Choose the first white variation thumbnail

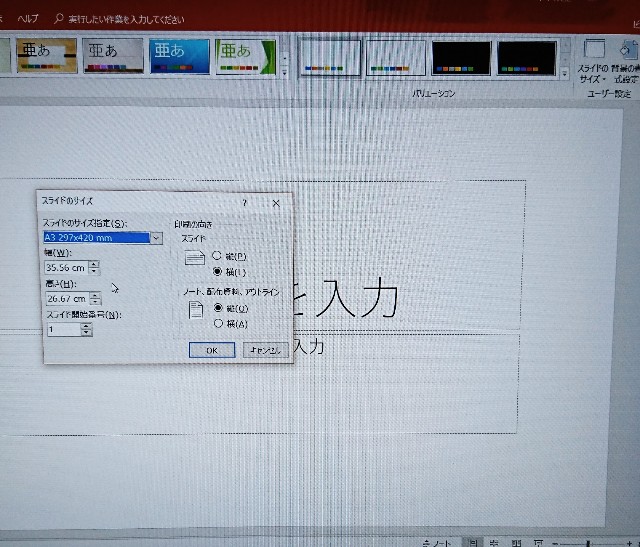pos(330,58)
